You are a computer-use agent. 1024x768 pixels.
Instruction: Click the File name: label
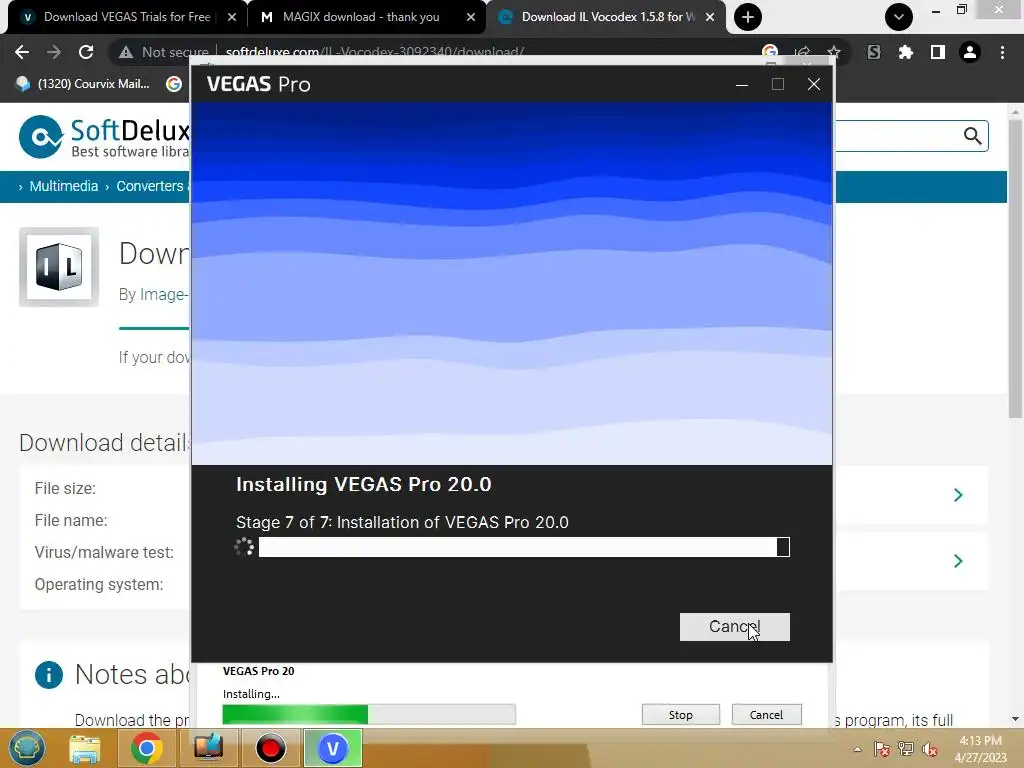(71, 520)
